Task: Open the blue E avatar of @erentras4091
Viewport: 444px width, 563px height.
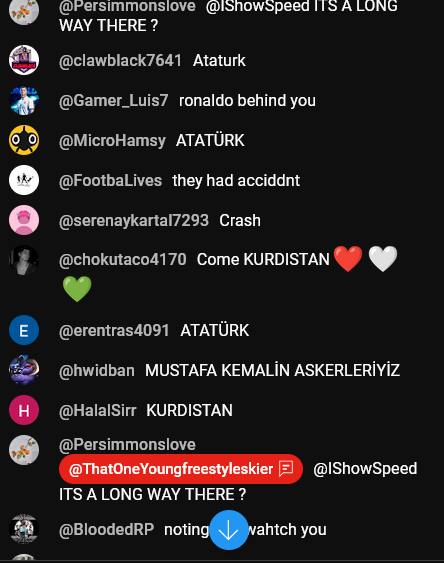Action: click(x=24, y=330)
